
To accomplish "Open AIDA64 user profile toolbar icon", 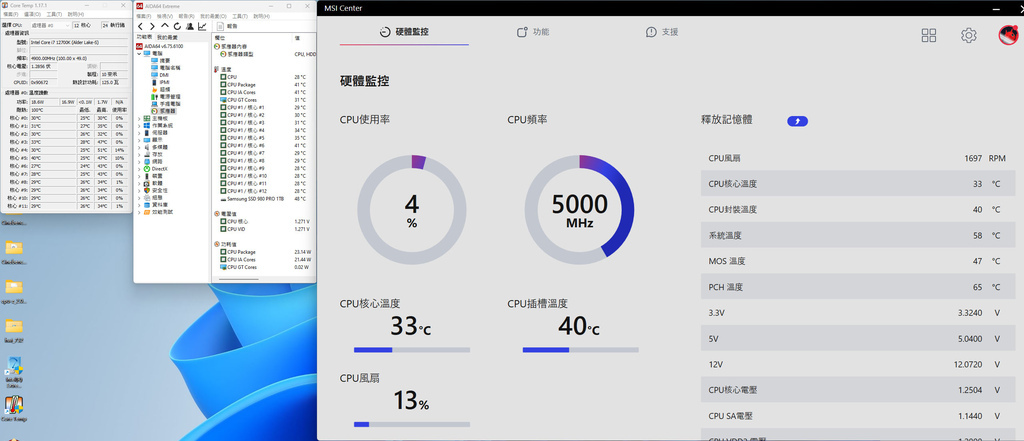I will coord(189,26).
